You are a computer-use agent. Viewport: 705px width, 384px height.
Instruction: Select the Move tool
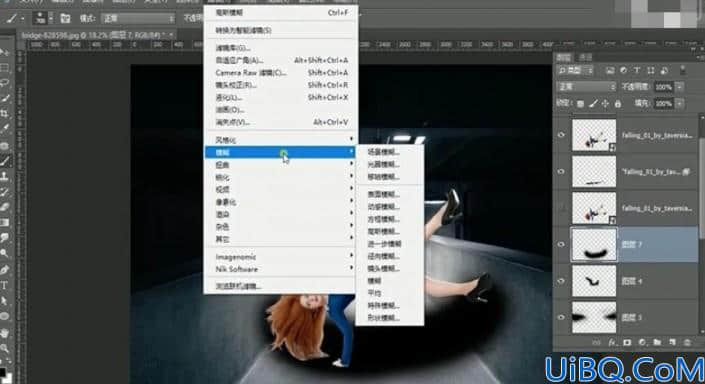pyautogui.click(x=4, y=53)
